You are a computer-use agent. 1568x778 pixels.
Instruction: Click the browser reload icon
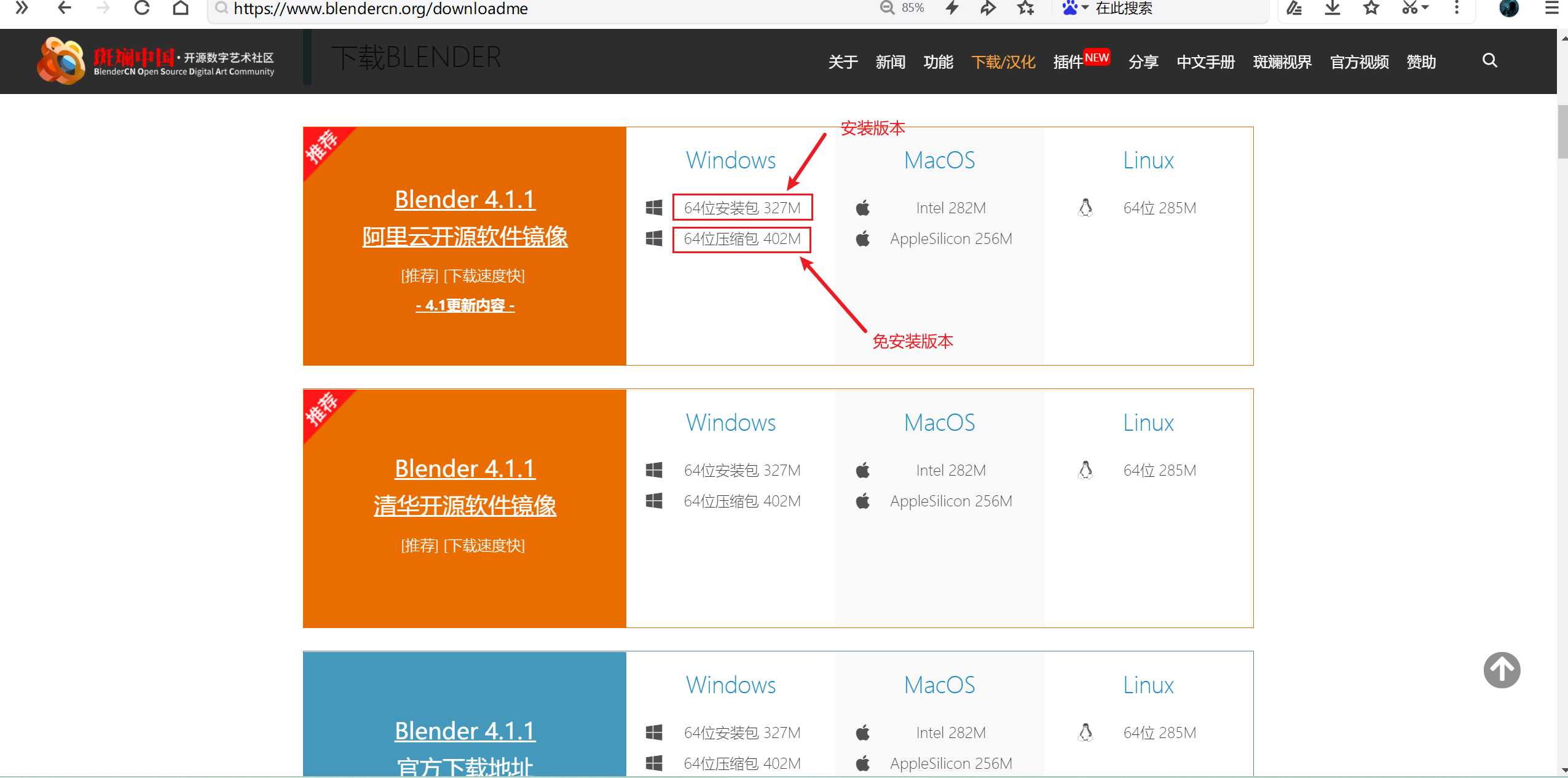142,8
